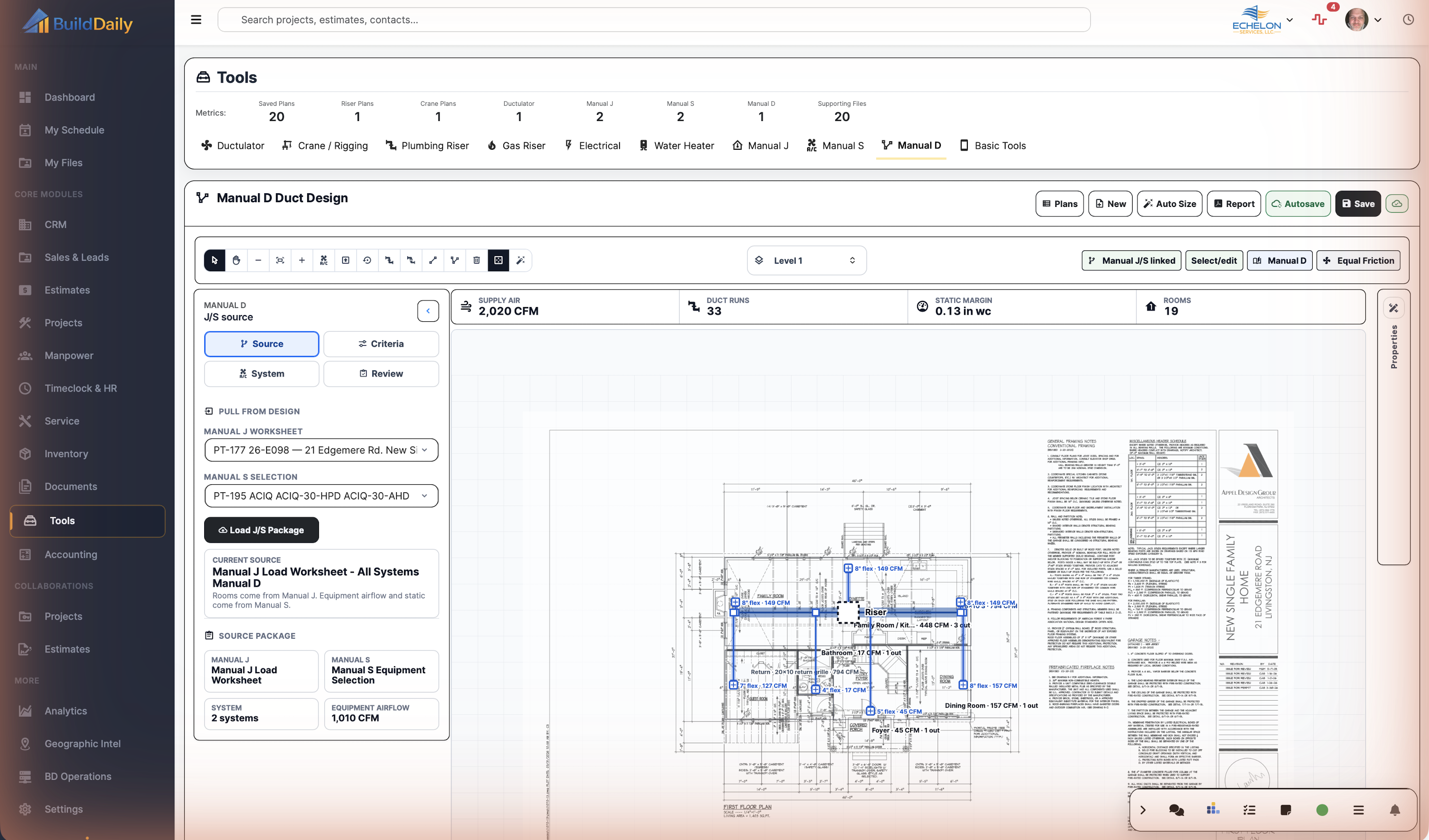Switch to the Source panel tab

(x=261, y=343)
